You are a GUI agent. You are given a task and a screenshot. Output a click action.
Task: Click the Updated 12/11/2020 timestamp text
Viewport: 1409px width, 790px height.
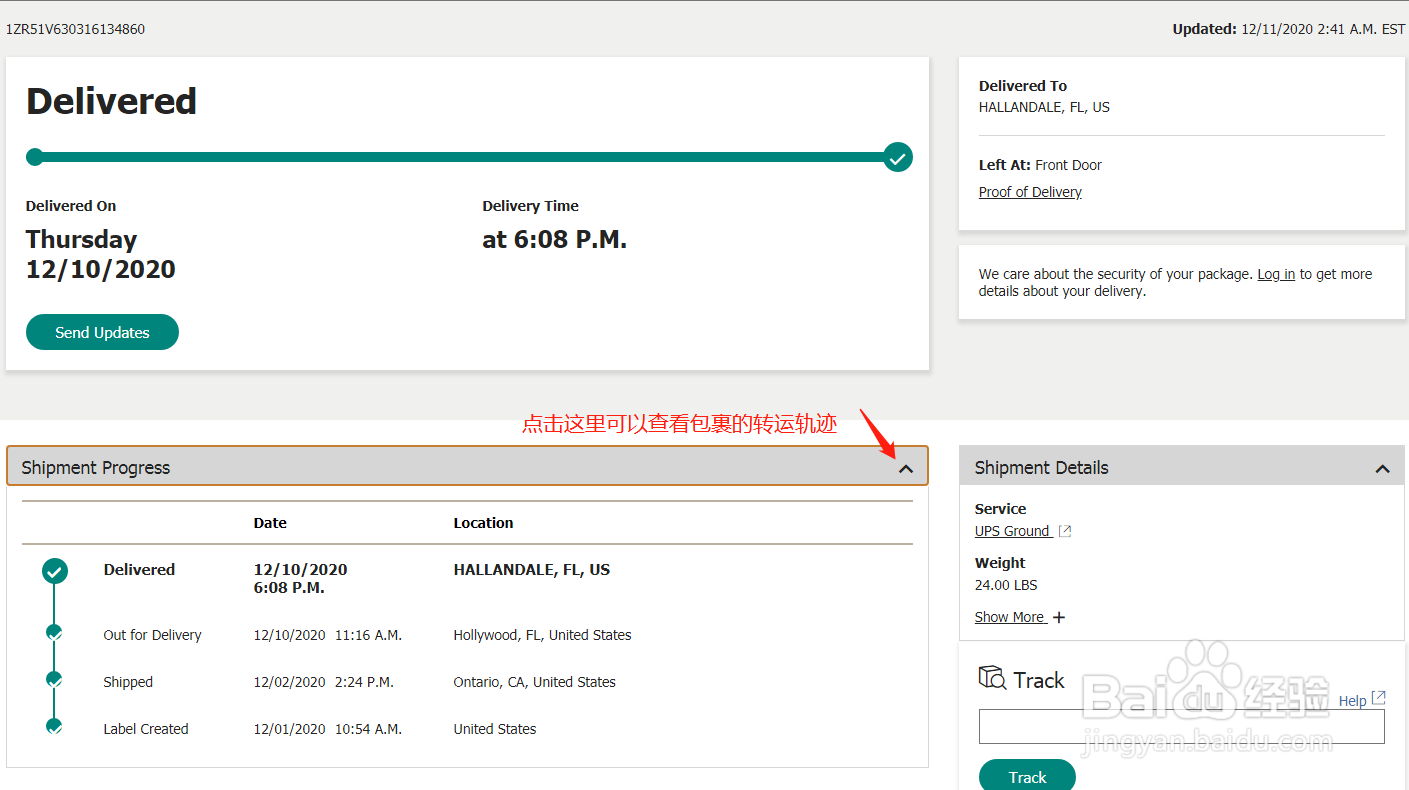1289,29
